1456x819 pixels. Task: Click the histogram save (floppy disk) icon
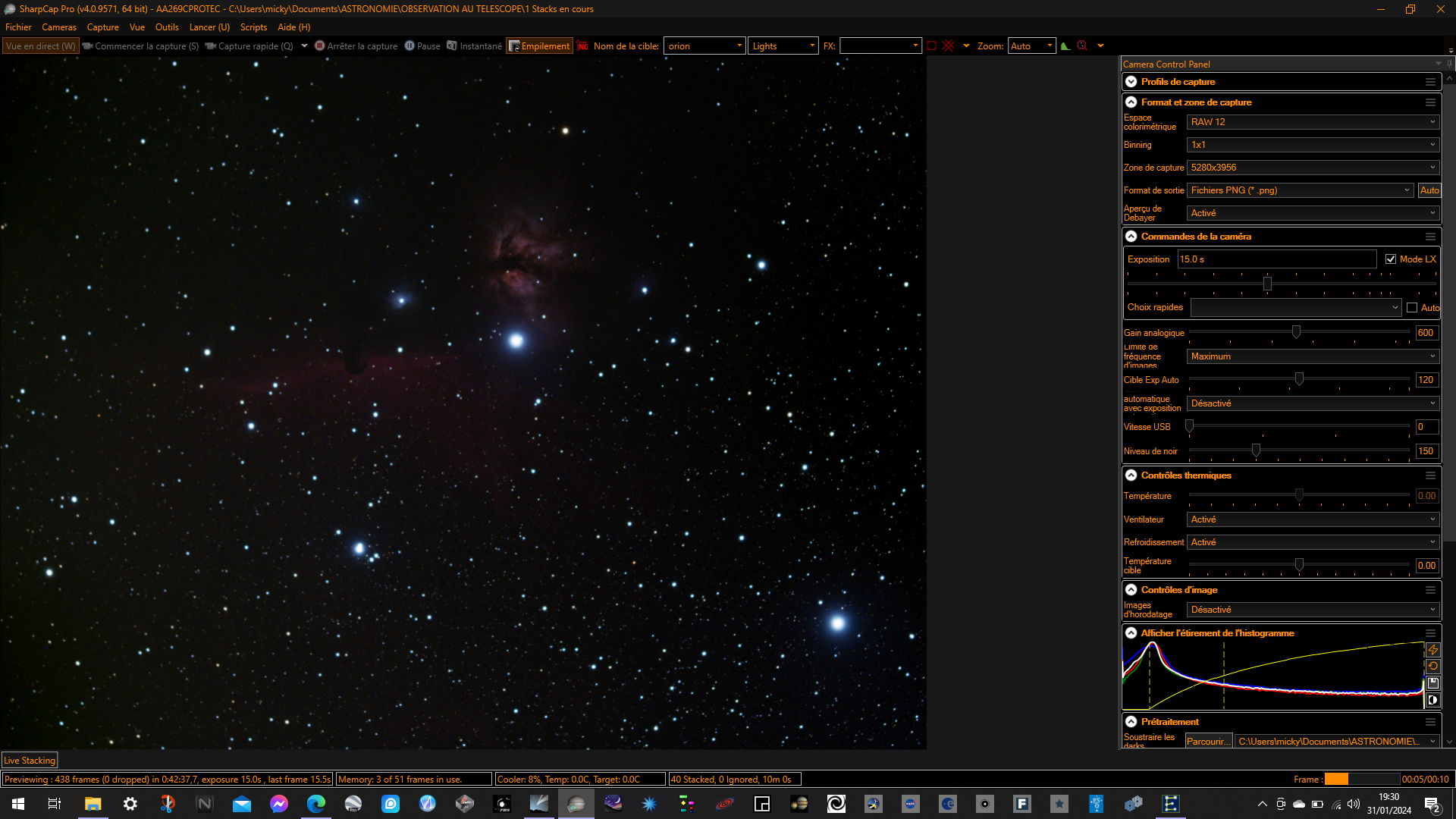pos(1432,683)
